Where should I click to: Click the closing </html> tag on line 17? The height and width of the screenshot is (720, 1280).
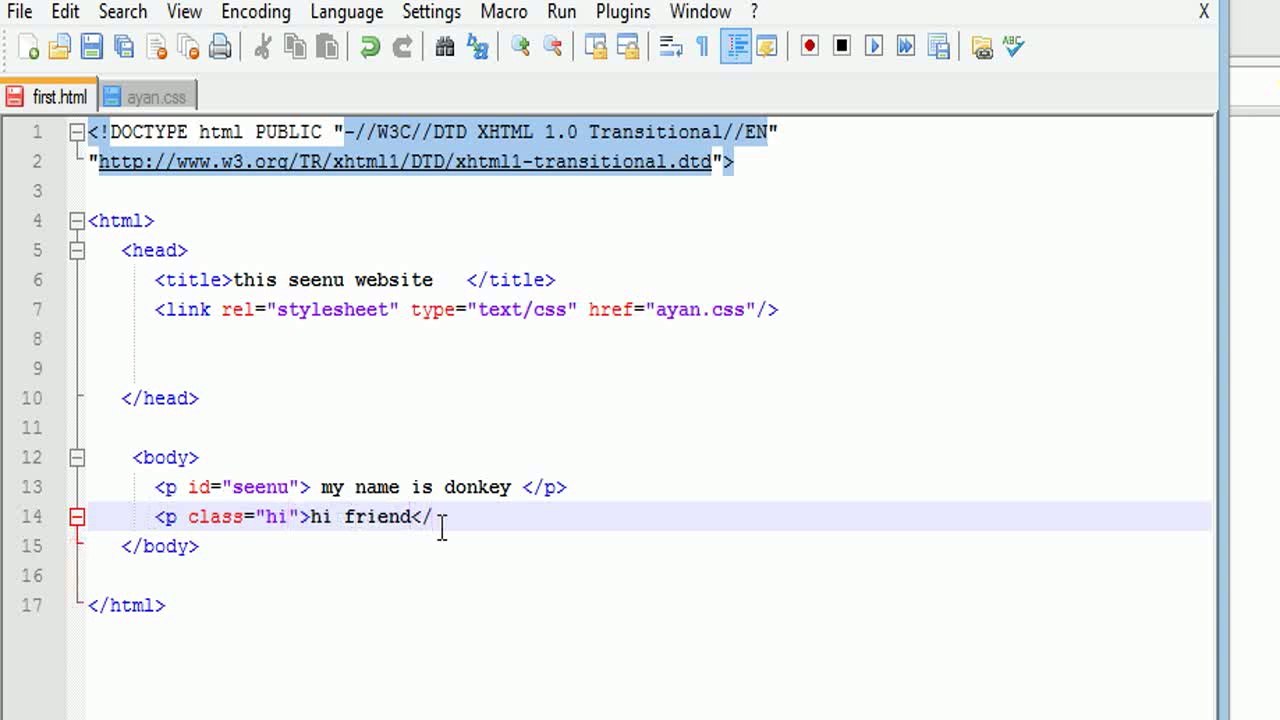127,606
